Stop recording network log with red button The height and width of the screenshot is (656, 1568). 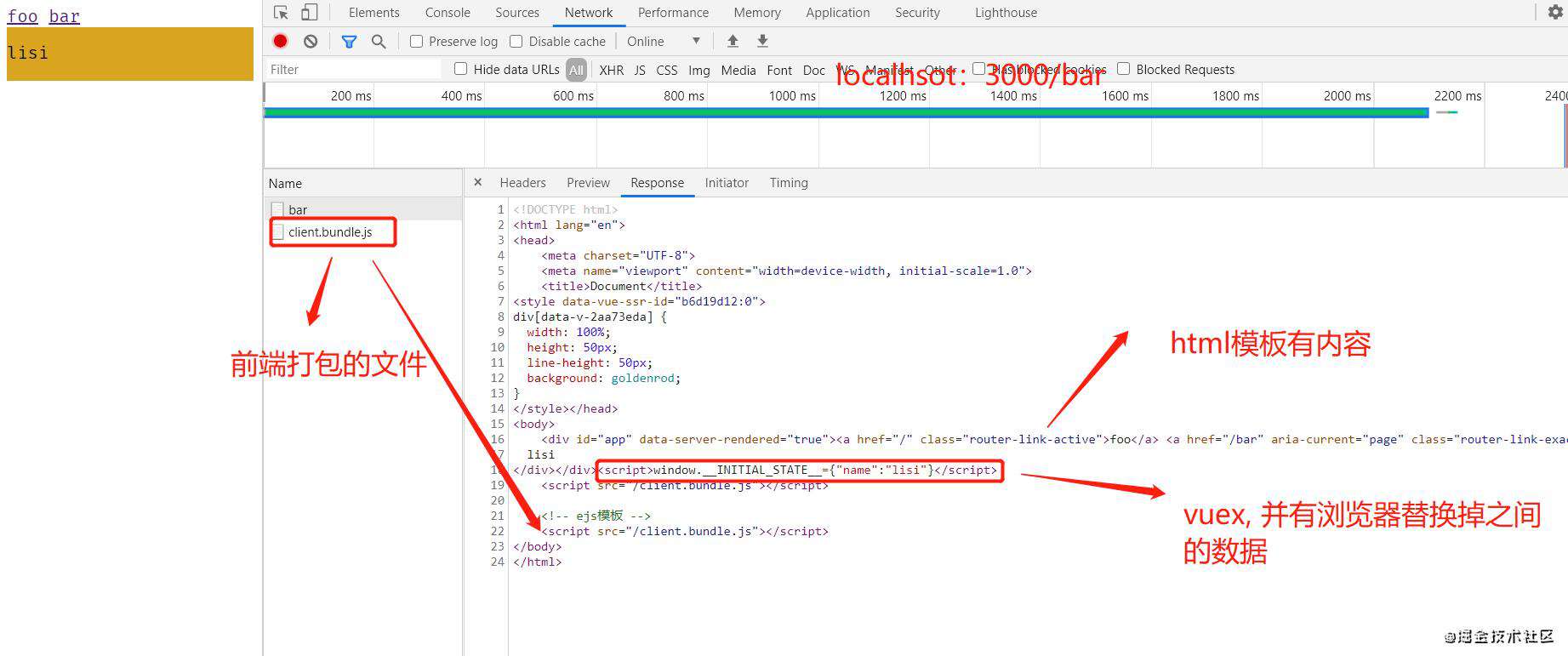pos(281,41)
